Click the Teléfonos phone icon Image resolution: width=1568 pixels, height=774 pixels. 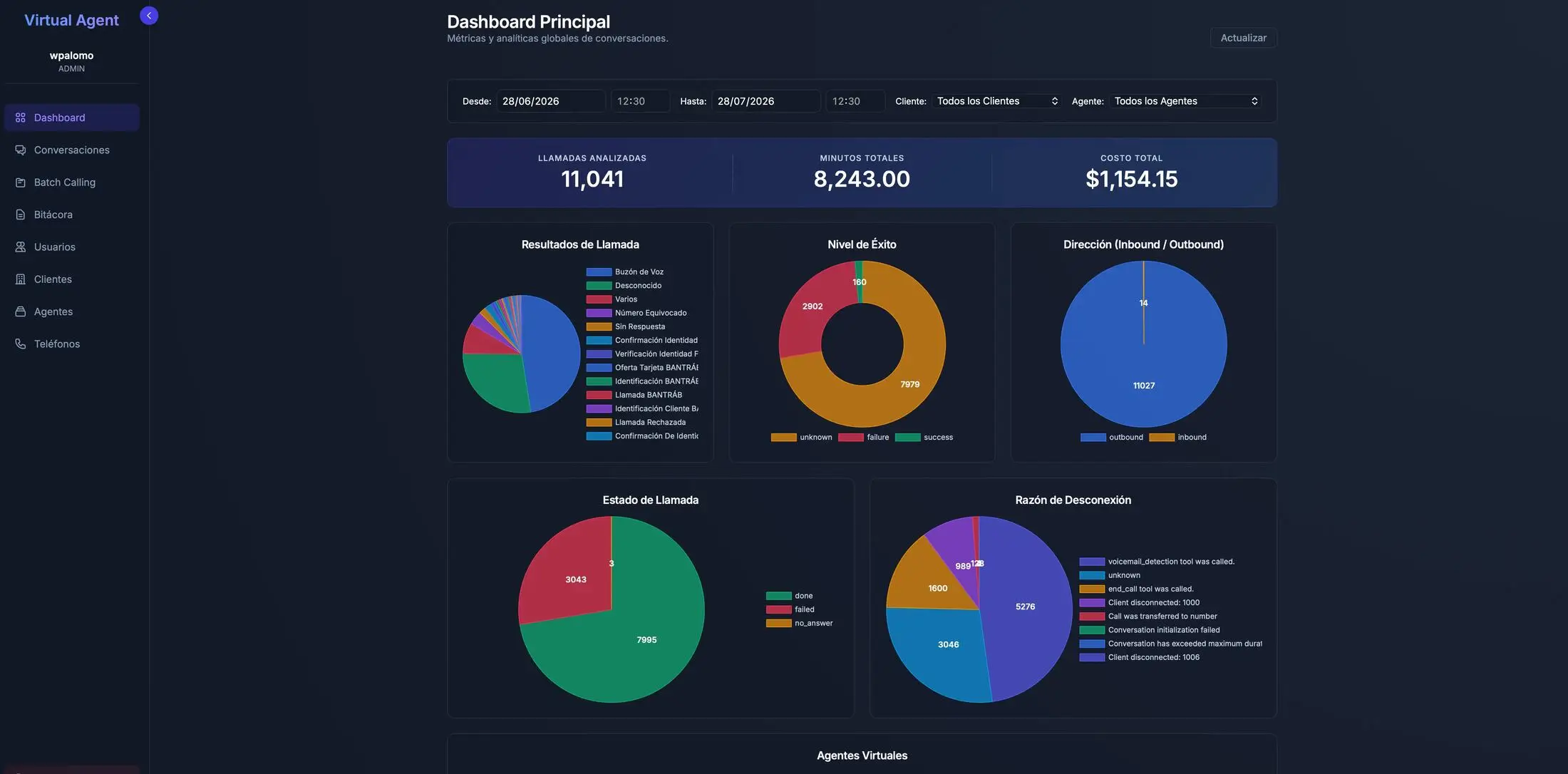coord(21,344)
